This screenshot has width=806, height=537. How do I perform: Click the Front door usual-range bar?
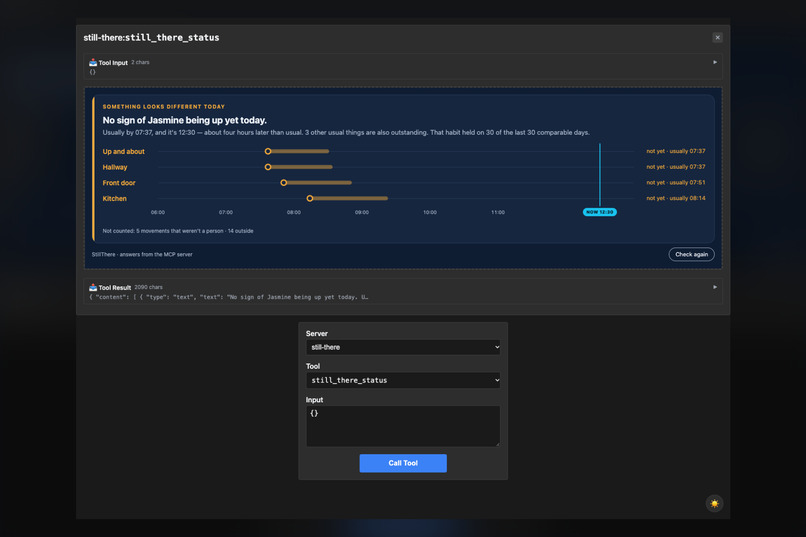(x=319, y=182)
